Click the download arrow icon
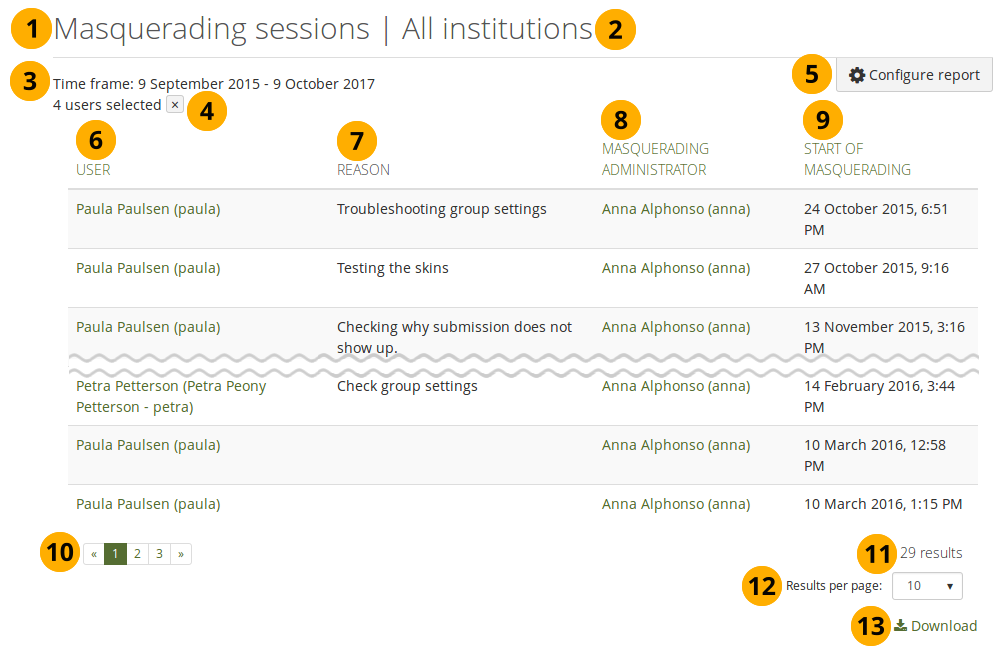 (x=900, y=625)
